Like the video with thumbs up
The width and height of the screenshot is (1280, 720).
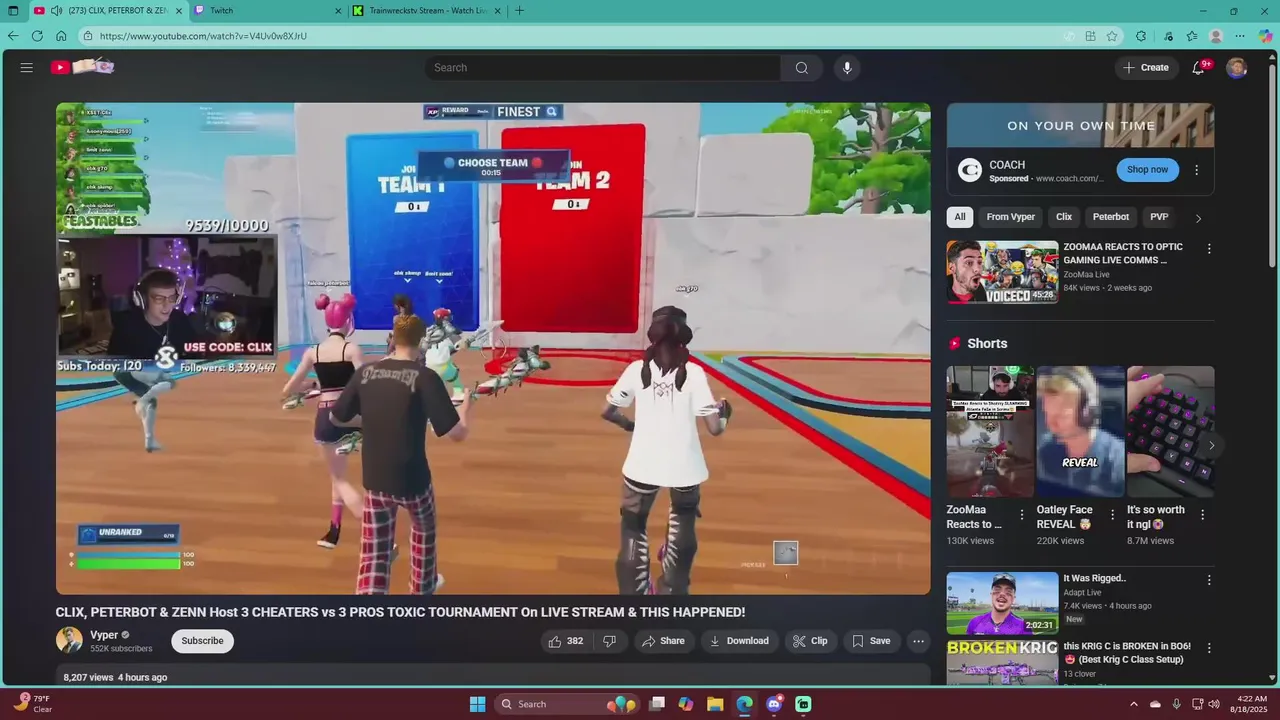click(565, 641)
